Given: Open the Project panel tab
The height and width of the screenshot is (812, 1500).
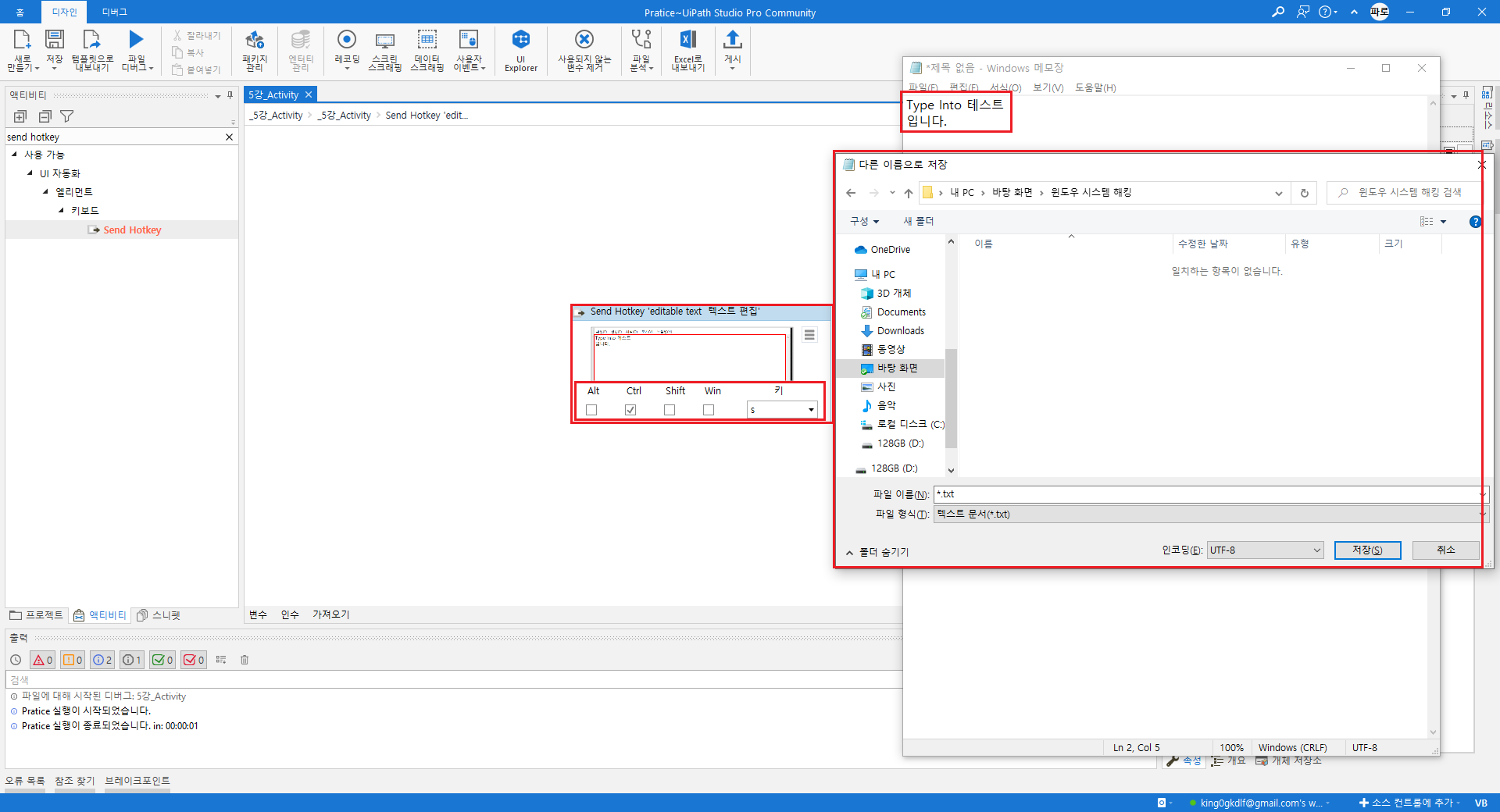Looking at the screenshot, I should click(x=37, y=615).
